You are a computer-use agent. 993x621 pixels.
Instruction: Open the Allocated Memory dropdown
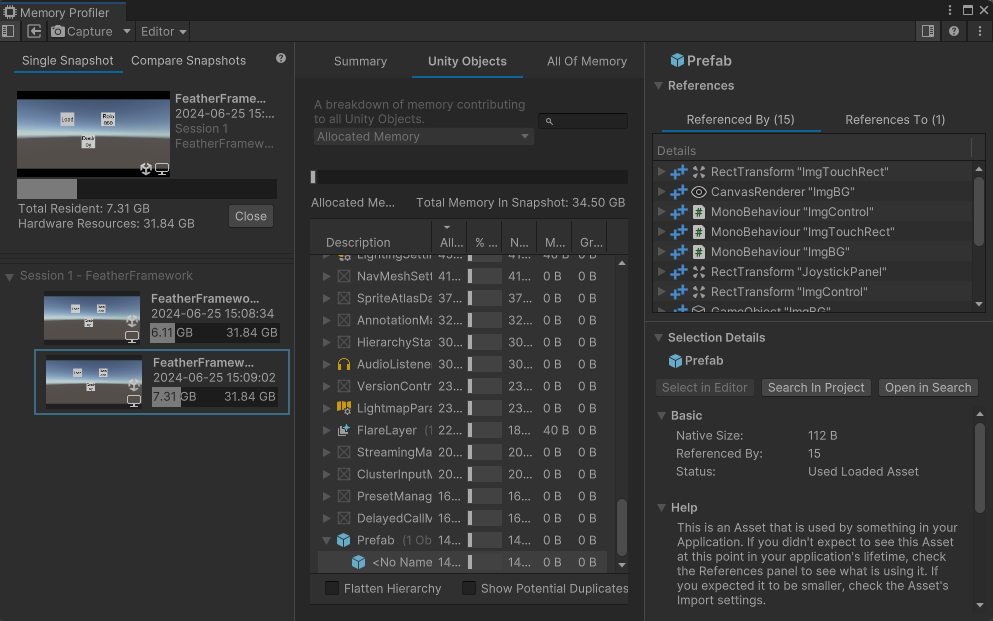[x=423, y=137]
